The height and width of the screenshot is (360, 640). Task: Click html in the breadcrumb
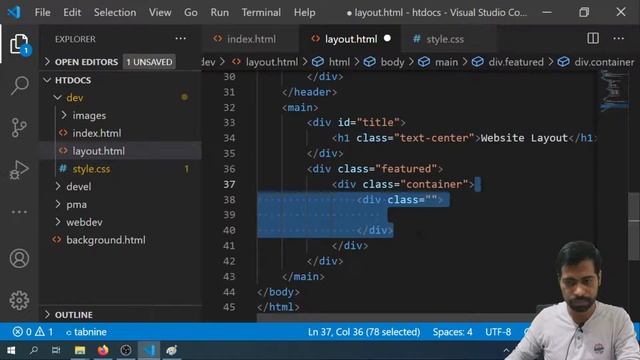pos(339,62)
